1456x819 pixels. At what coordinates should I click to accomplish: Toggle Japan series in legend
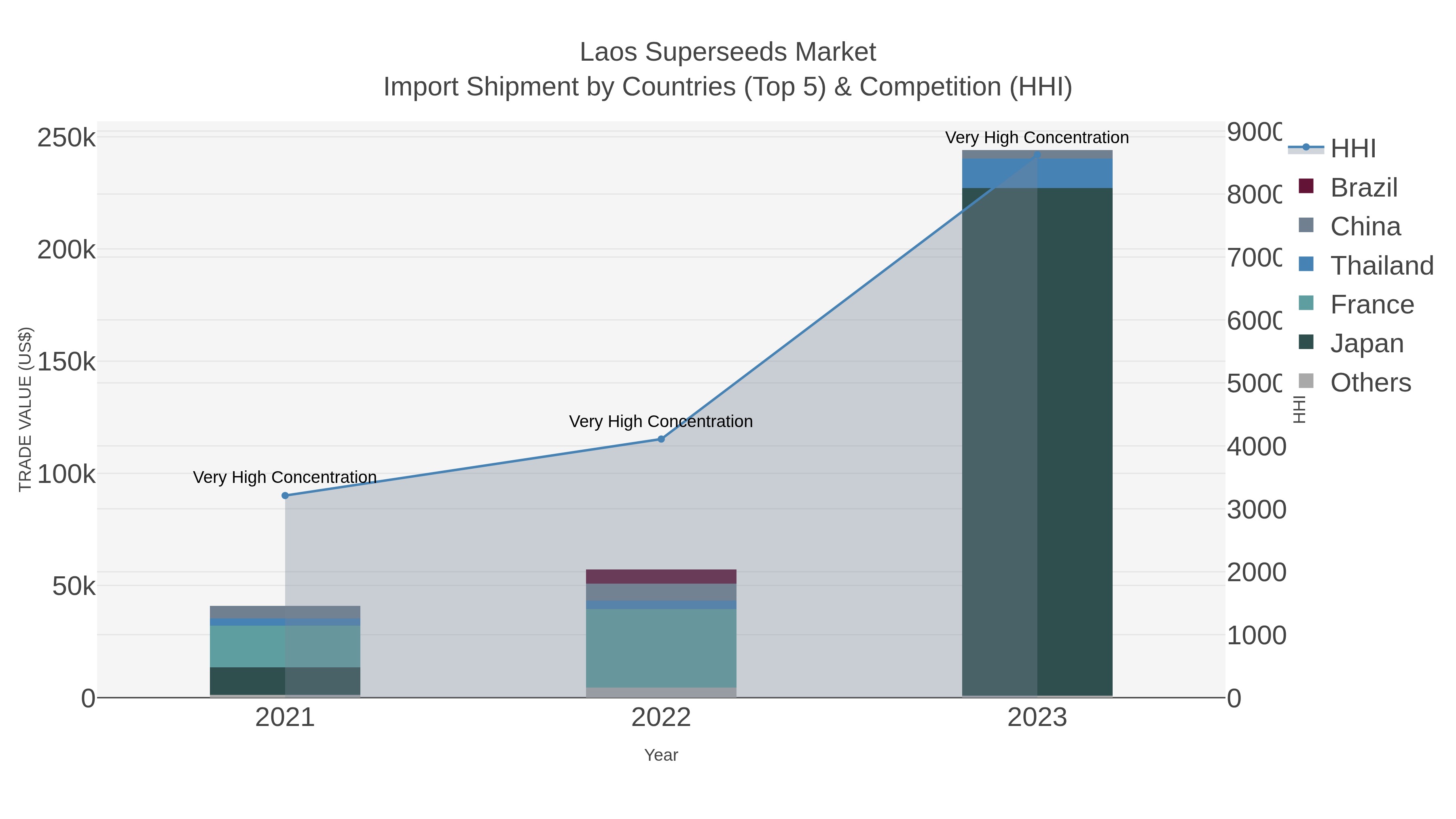point(1351,343)
